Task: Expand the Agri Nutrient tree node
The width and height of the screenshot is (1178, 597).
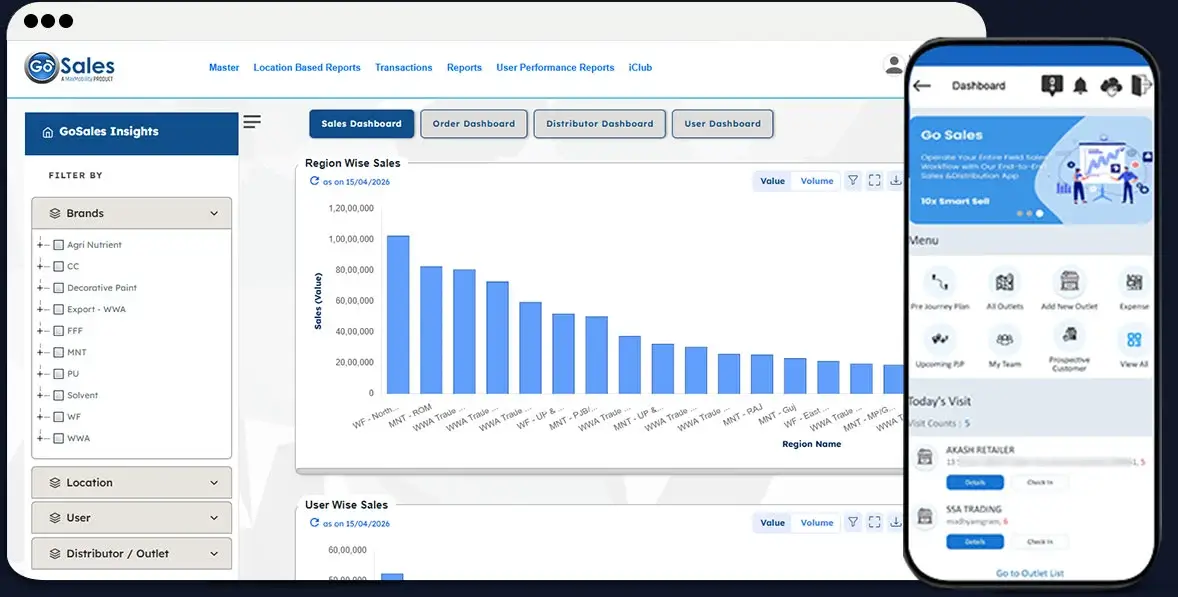Action: click(41, 245)
